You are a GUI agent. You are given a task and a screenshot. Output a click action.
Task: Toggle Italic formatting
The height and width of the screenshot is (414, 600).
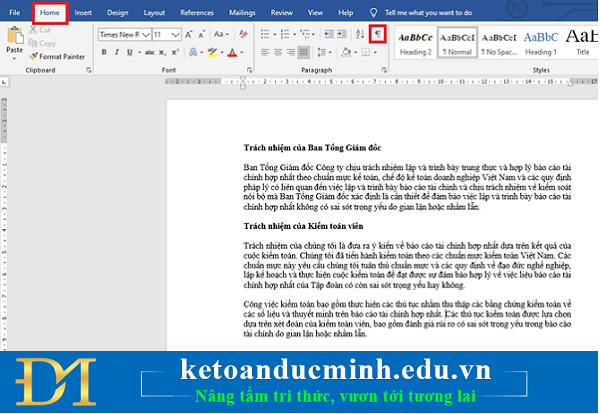pos(117,52)
